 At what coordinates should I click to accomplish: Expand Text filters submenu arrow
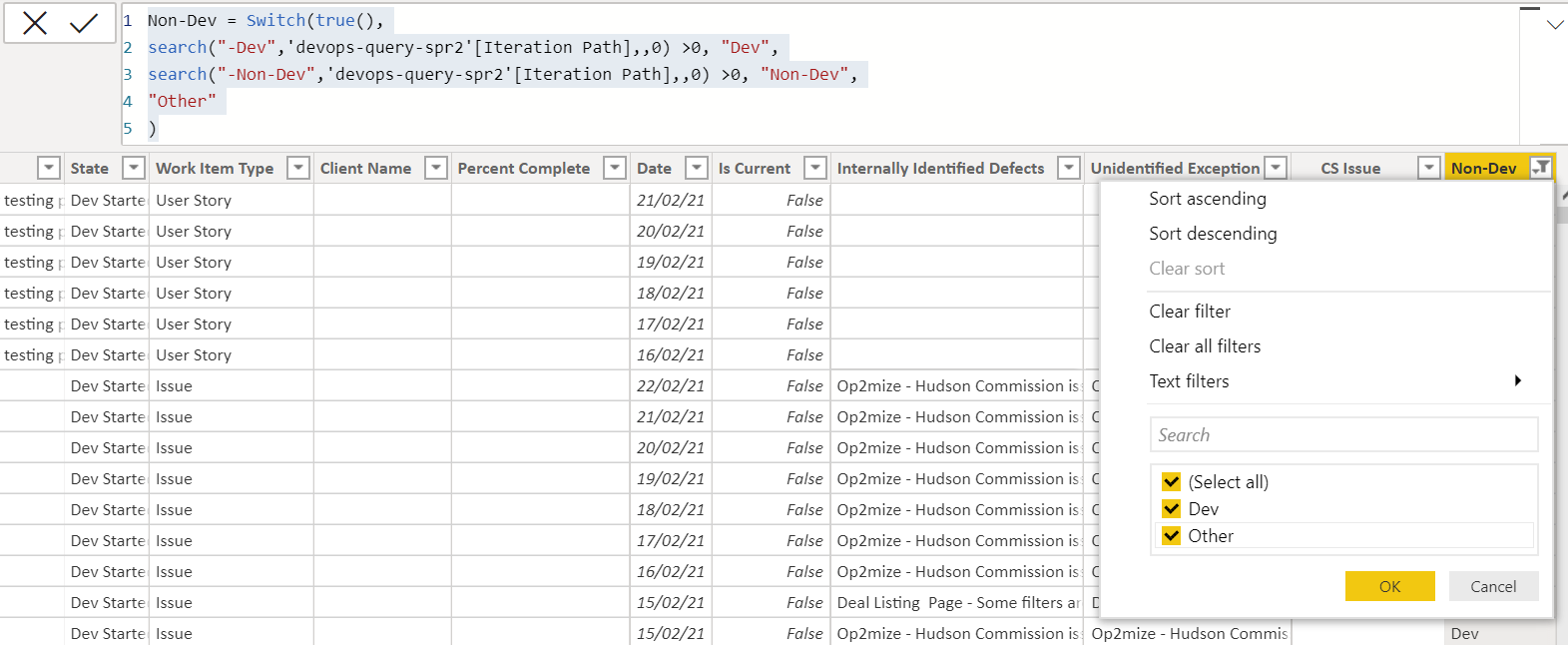click(1518, 380)
